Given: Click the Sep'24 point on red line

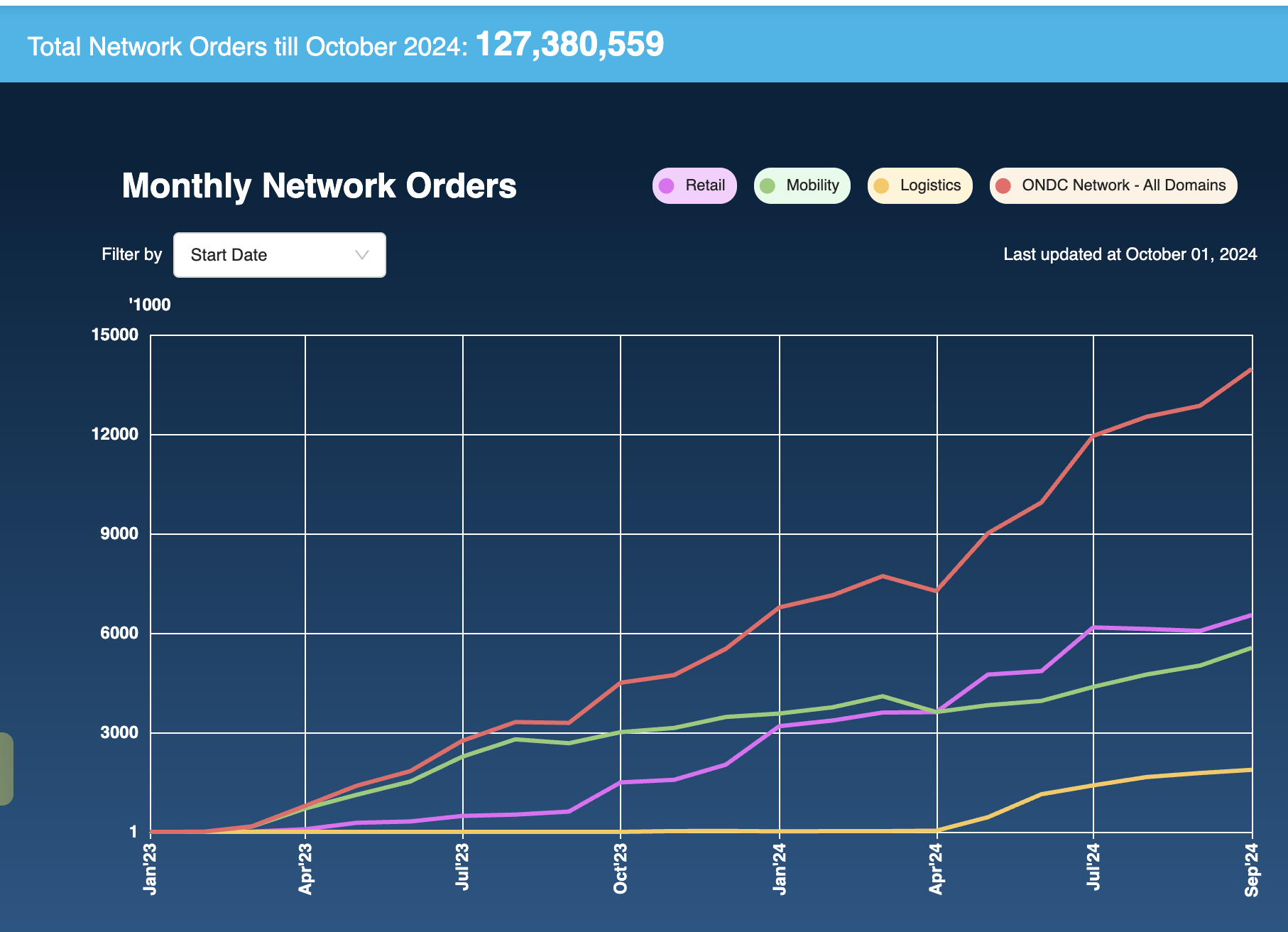Looking at the screenshot, I should click(1250, 369).
